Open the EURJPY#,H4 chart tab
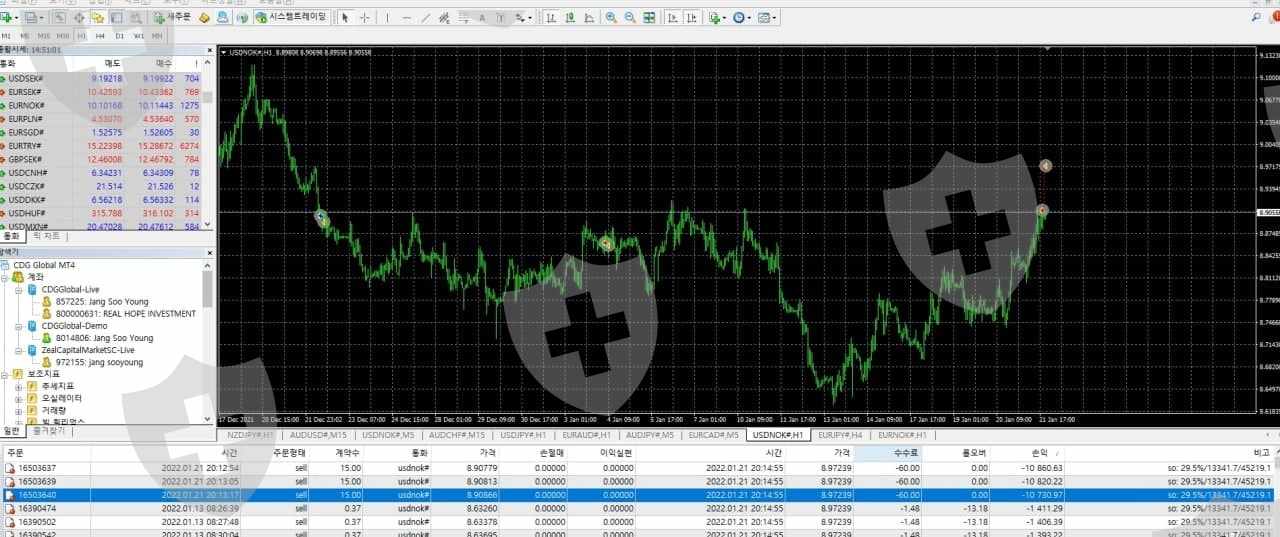This screenshot has height=537, width=1280. tap(840, 435)
